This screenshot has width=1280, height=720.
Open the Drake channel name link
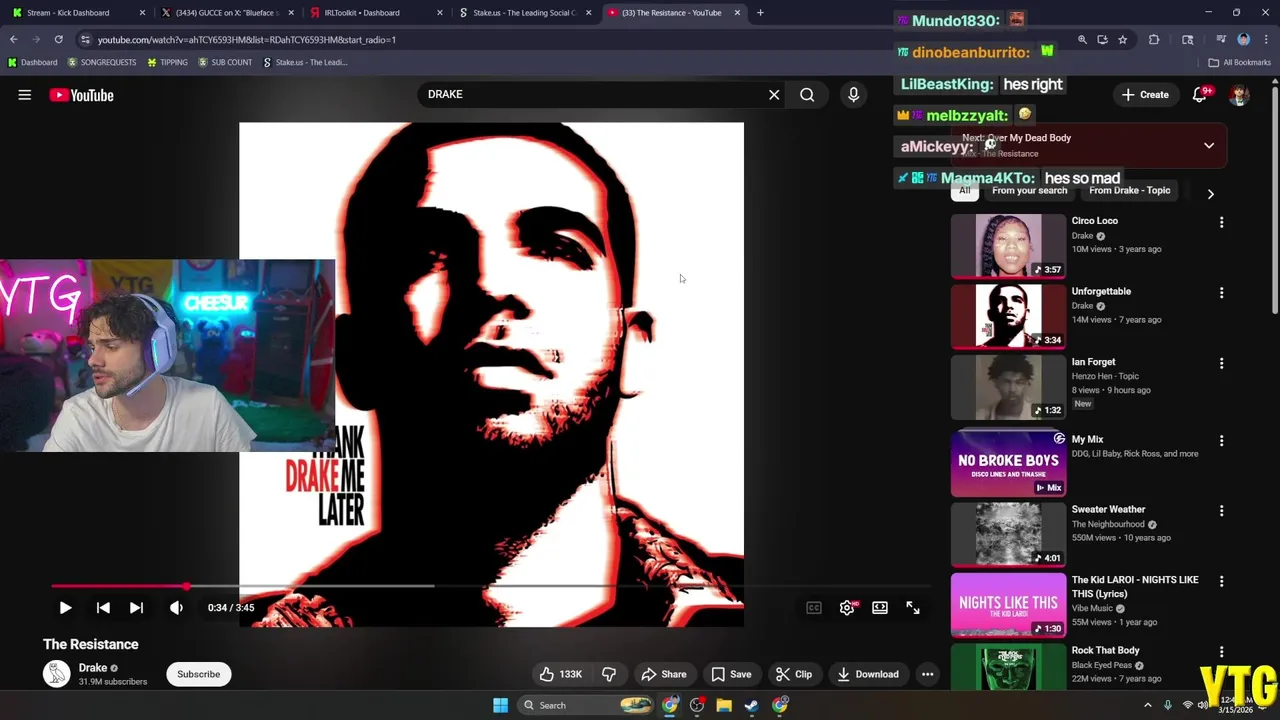coord(93,667)
